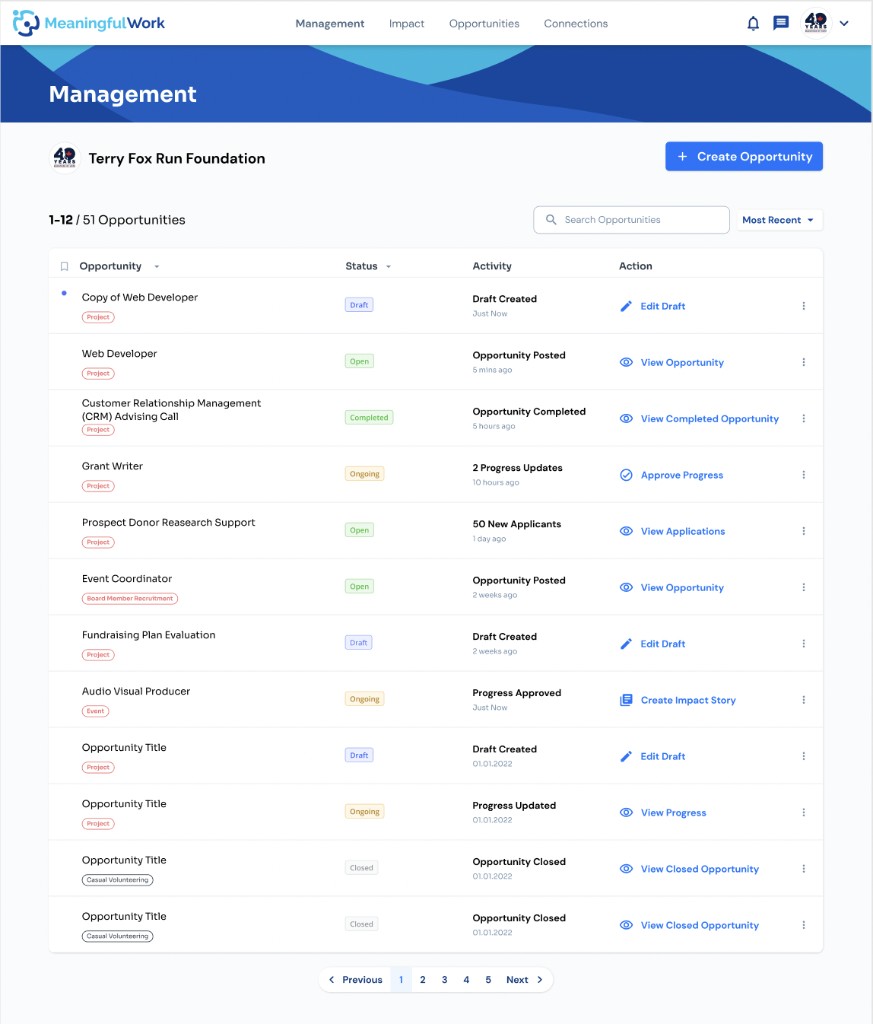This screenshot has width=873, height=1024.
Task: Open the Audio Visual Producer title
Action: 136,691
